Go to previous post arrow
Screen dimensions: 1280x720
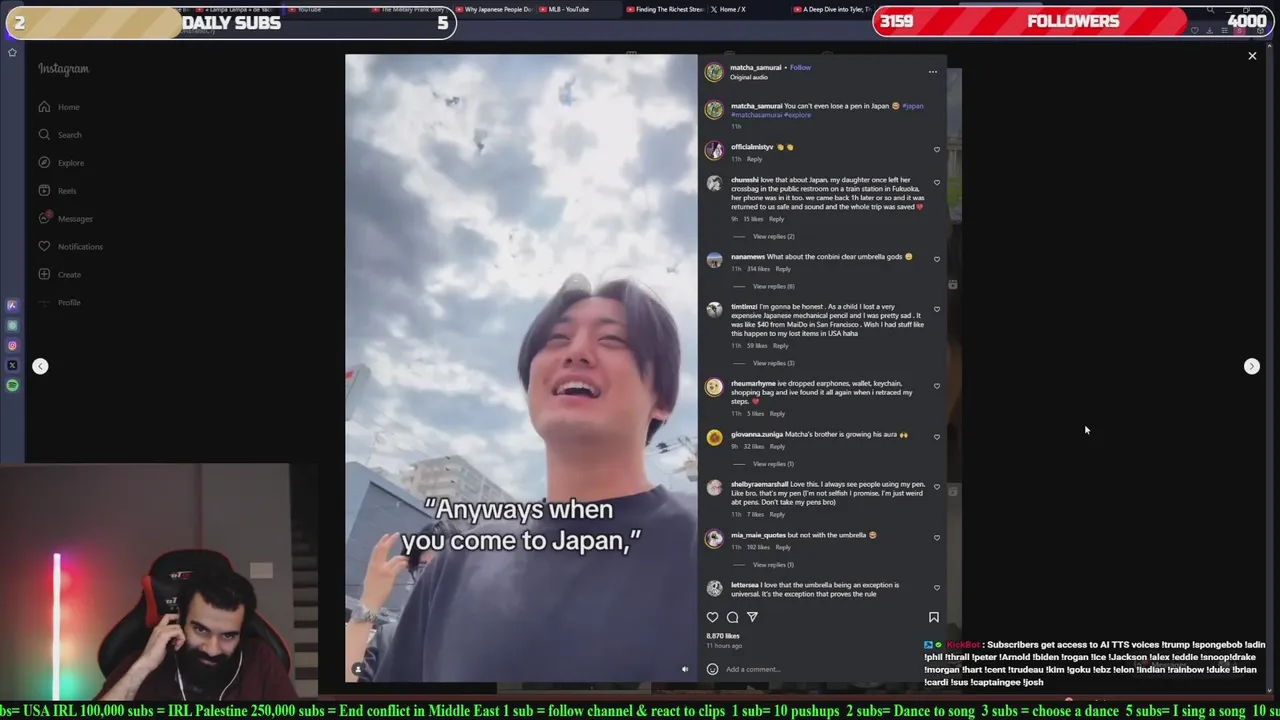[40, 366]
